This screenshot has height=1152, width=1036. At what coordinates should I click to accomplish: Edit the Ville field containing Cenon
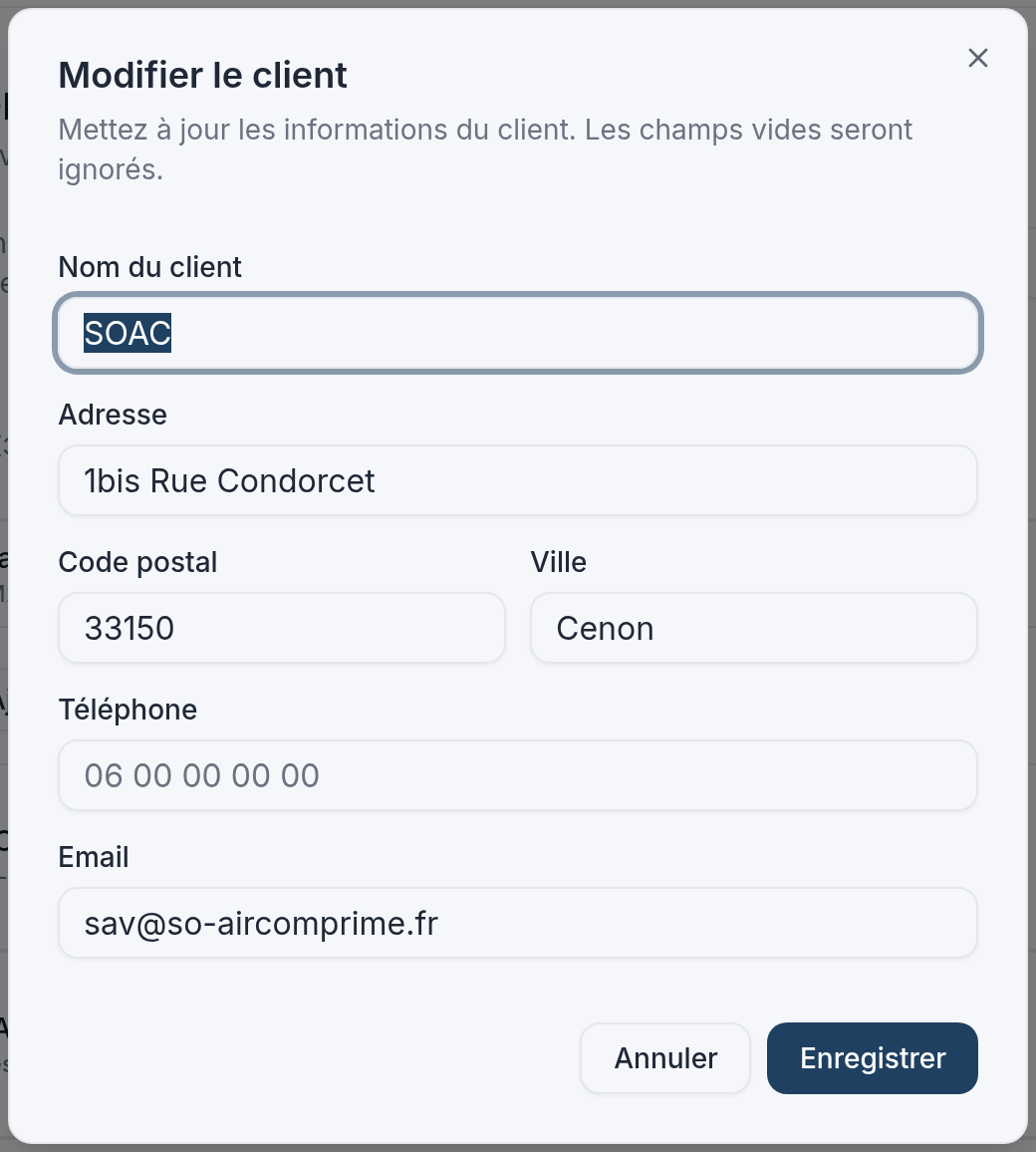click(x=754, y=628)
